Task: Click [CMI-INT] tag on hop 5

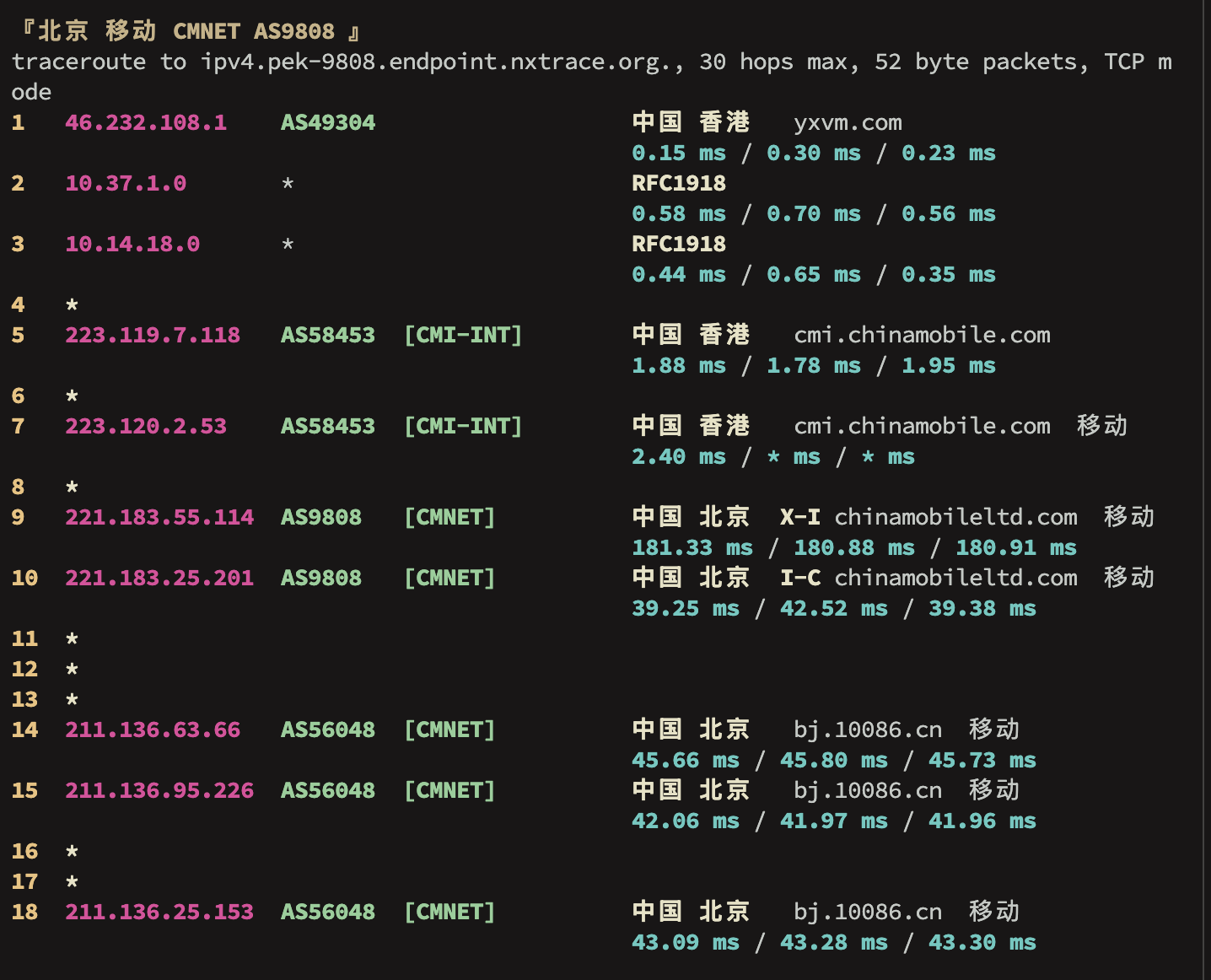Action: pyautogui.click(x=463, y=335)
